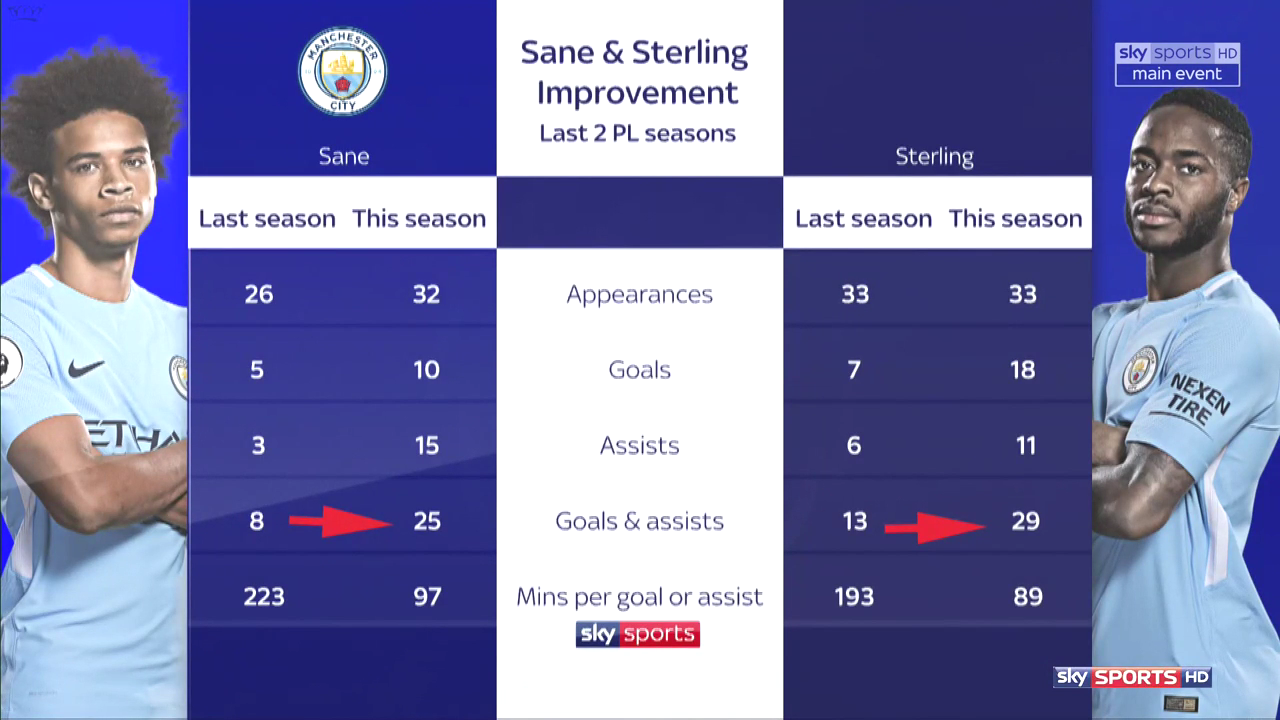Click Sterling's photo on the right
1280x720 pixels.
pyautogui.click(x=1186, y=400)
